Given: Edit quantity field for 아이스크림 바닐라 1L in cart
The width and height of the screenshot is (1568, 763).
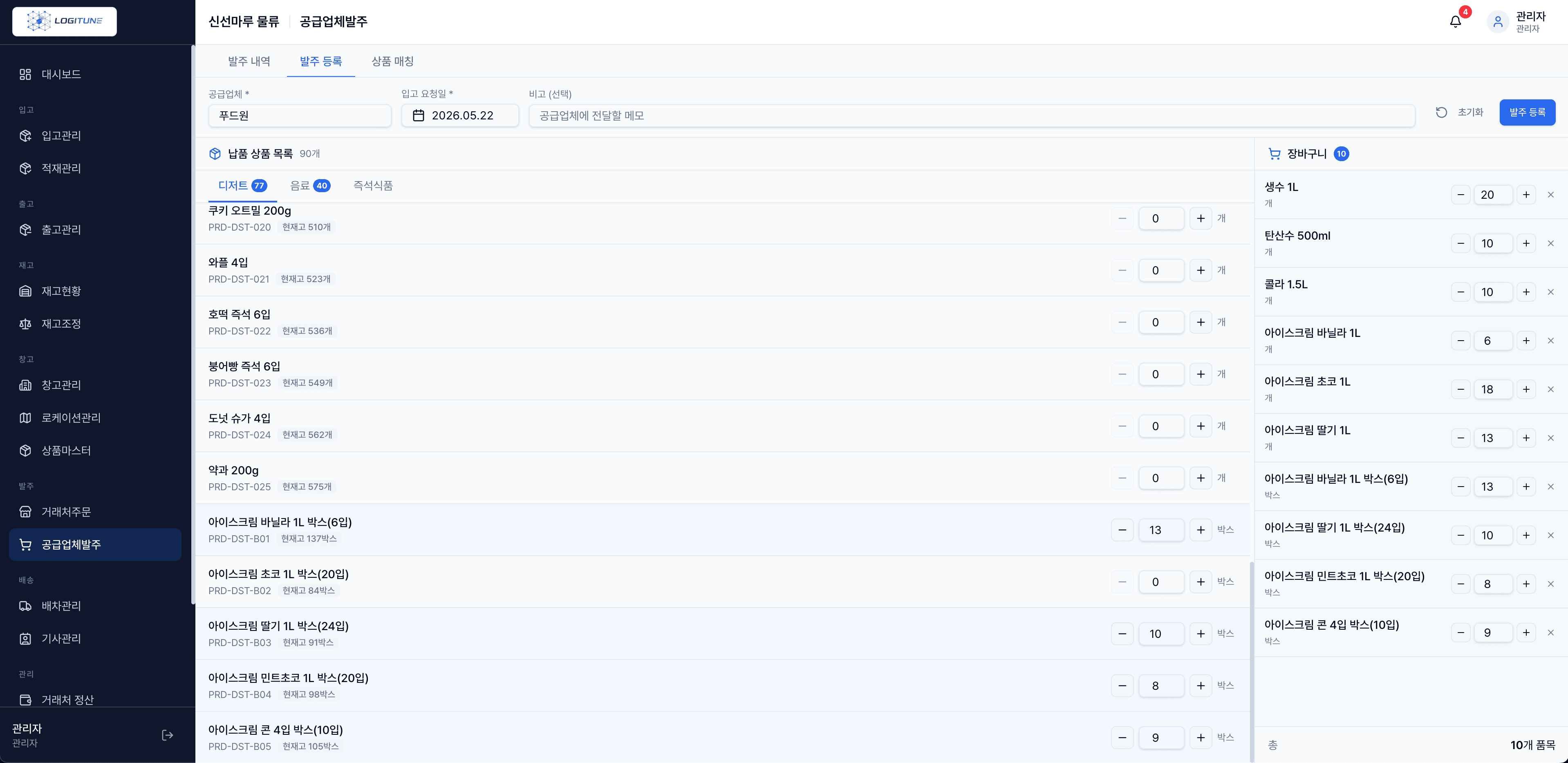Looking at the screenshot, I should click(x=1493, y=341).
